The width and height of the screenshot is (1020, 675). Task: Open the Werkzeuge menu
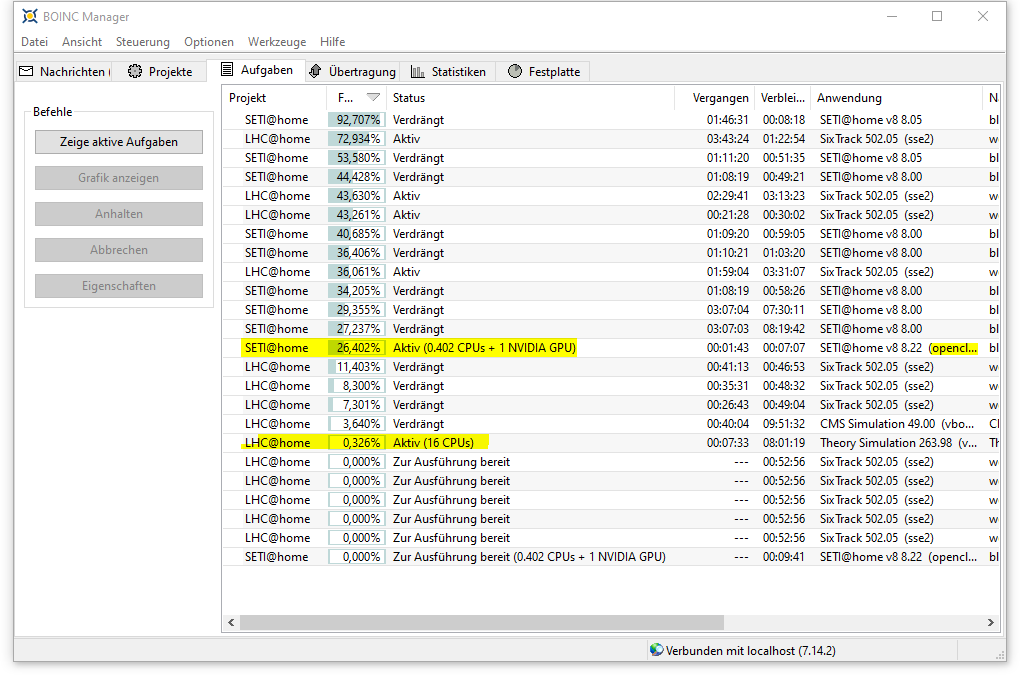coord(276,42)
